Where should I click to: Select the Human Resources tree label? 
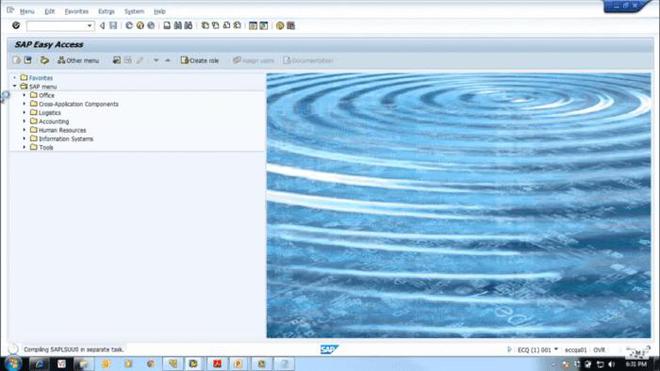(62, 130)
